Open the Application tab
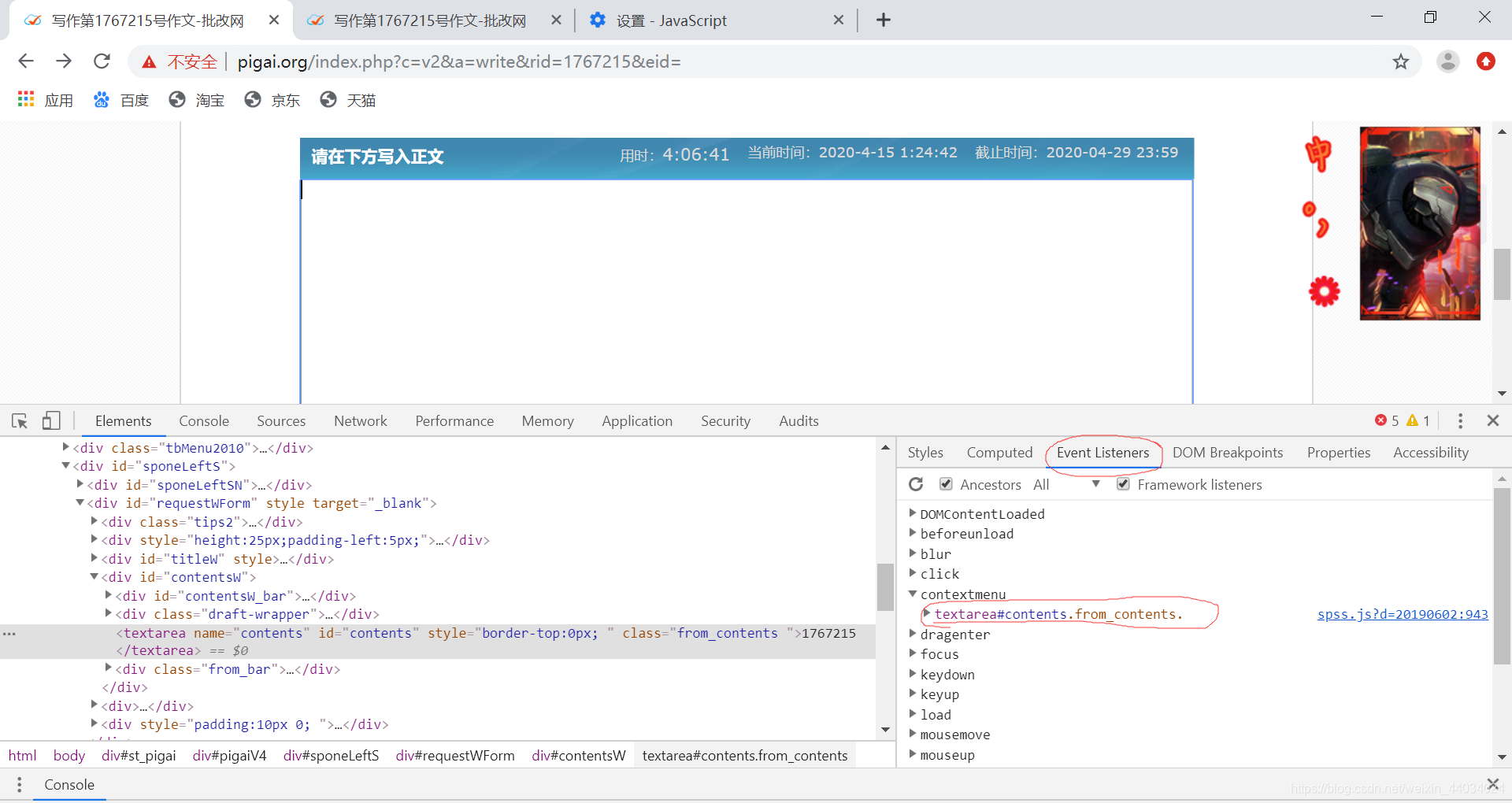The image size is (1512, 803). [637, 421]
